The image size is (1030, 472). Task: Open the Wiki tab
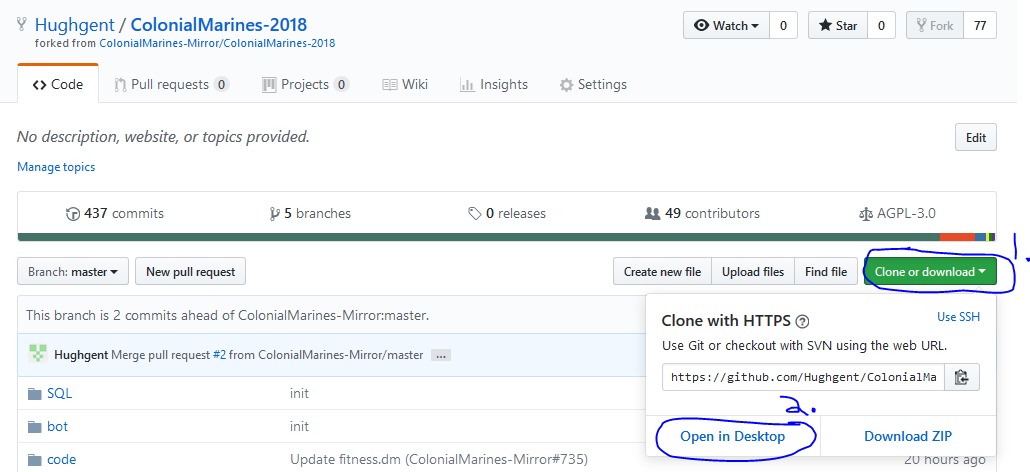[x=405, y=84]
